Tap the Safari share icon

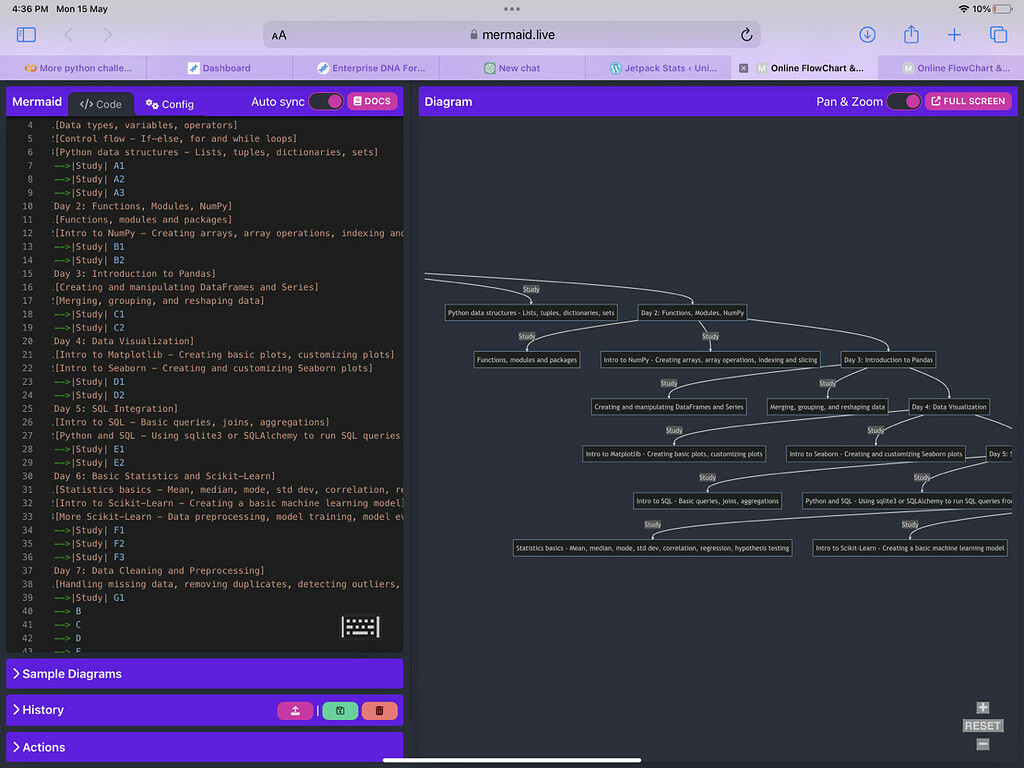(x=911, y=35)
